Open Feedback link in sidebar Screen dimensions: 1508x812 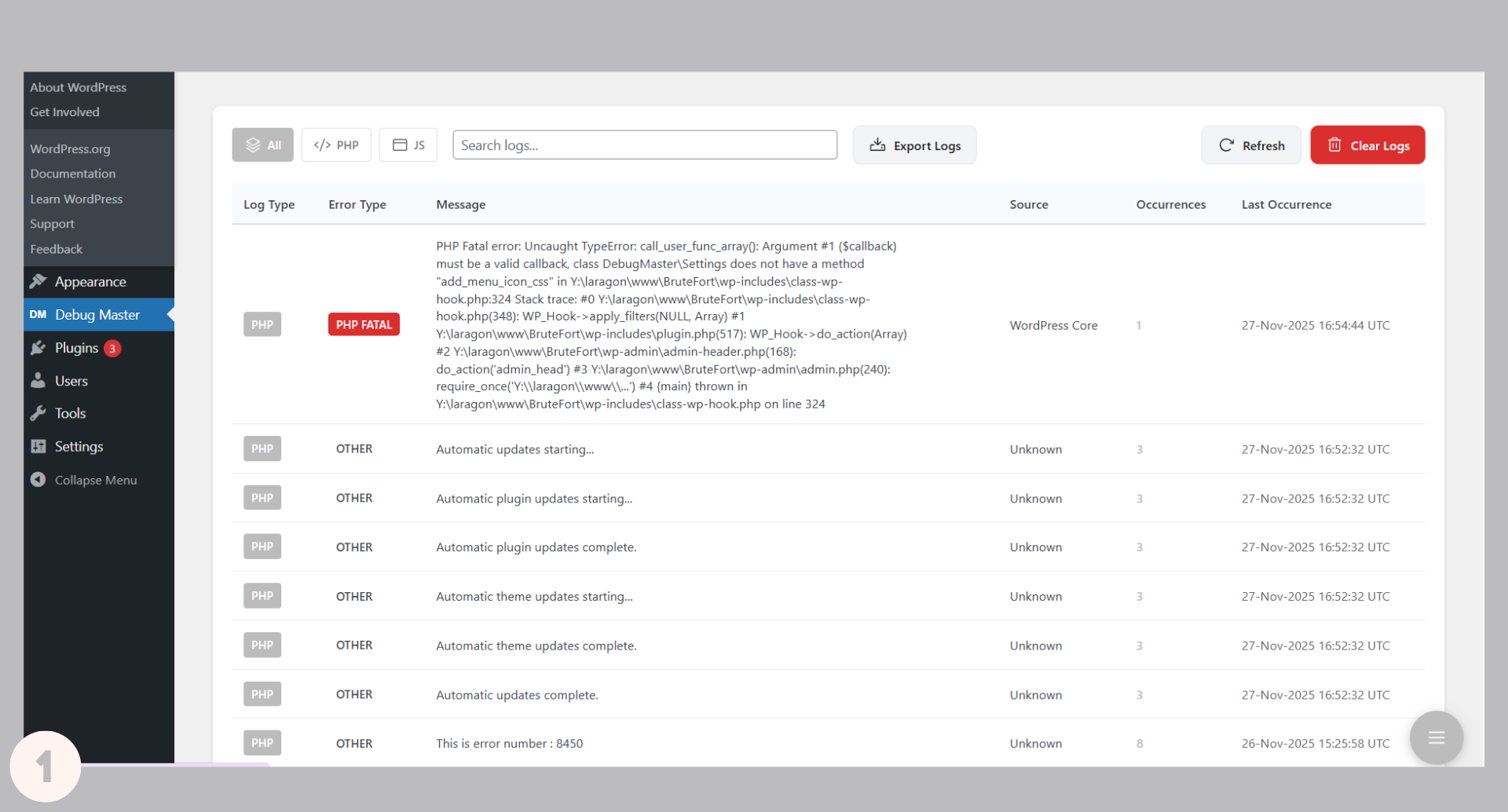point(56,249)
